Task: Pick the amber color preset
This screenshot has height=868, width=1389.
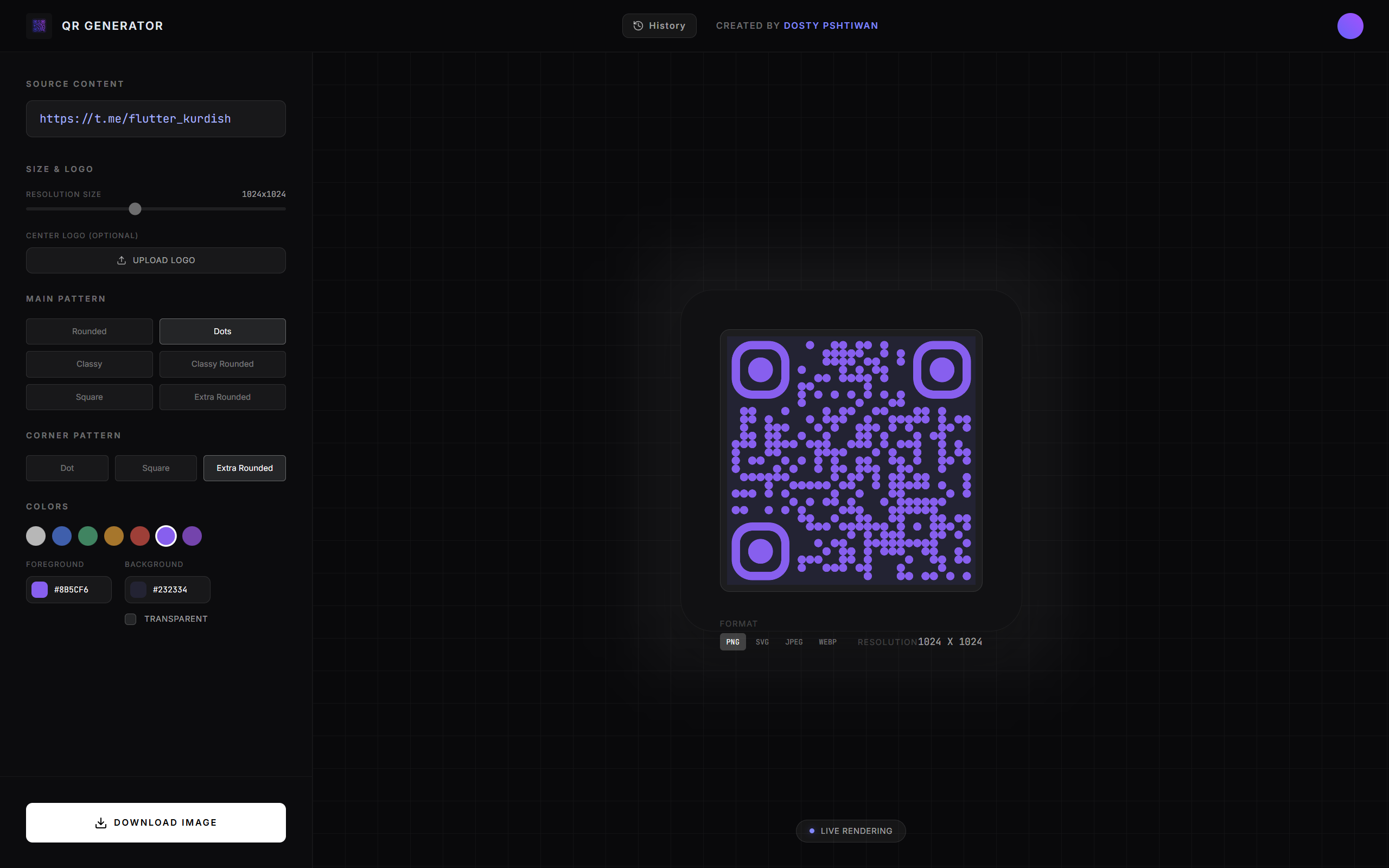Action: pos(113,535)
